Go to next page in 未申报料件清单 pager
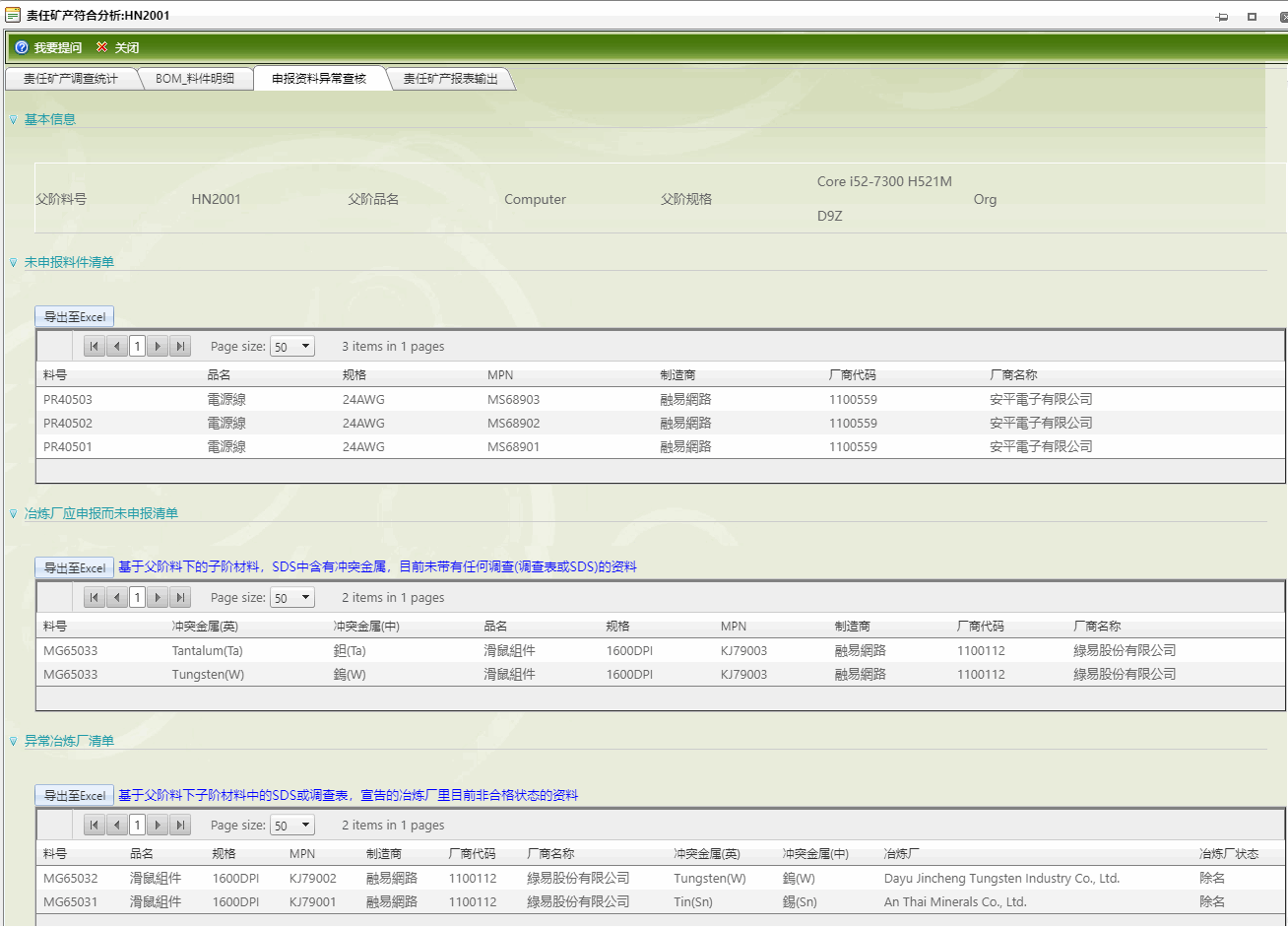The image size is (1288, 927). (x=158, y=346)
